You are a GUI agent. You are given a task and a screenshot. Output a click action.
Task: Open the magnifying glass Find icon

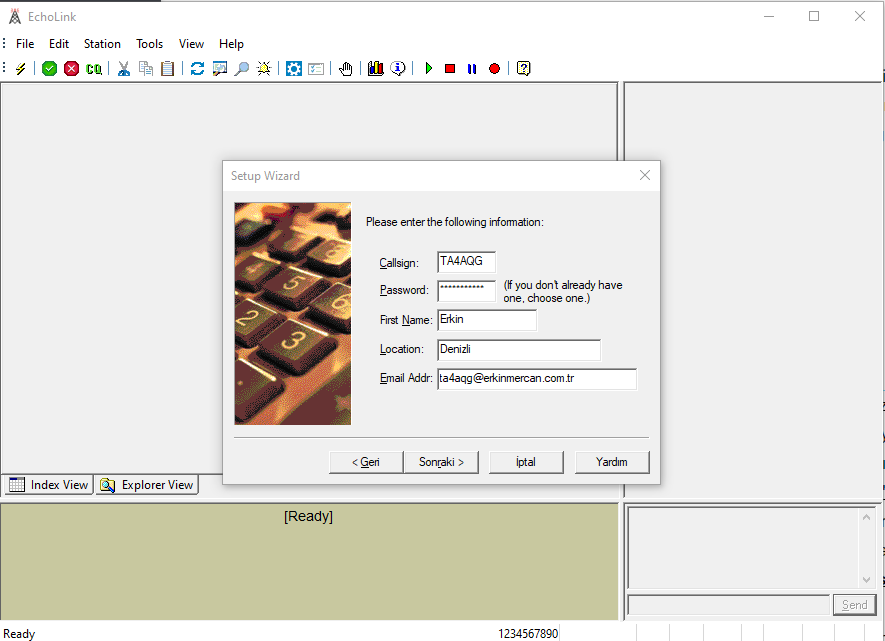tap(241, 69)
